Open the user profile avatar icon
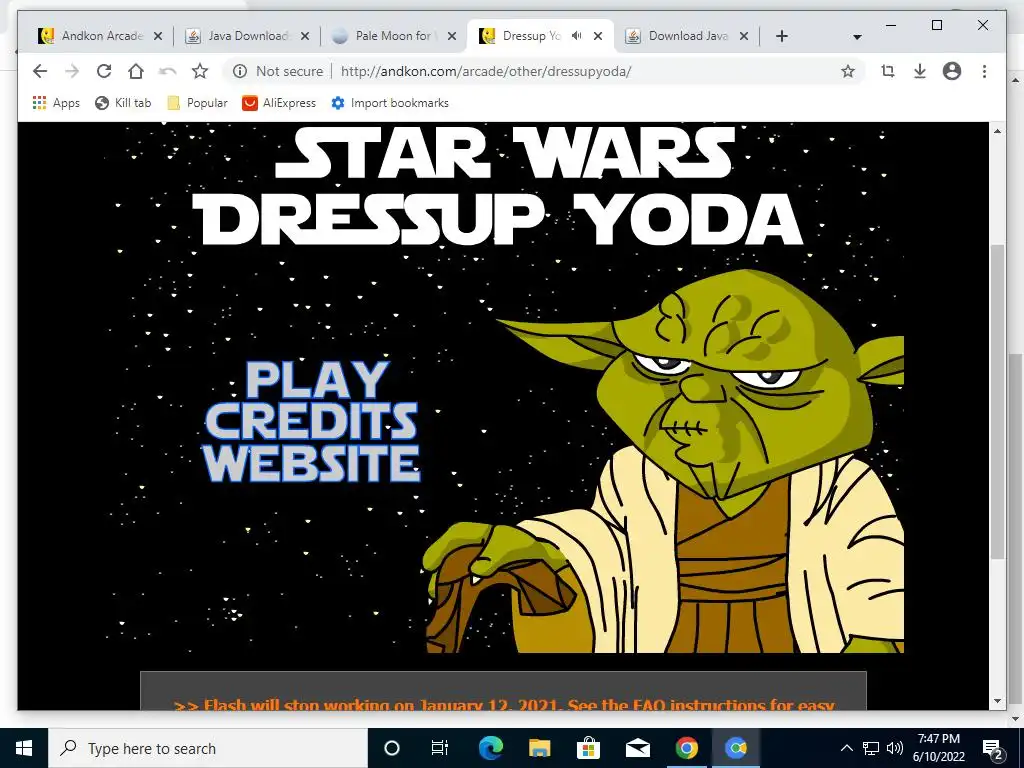The image size is (1024, 768). coord(952,71)
